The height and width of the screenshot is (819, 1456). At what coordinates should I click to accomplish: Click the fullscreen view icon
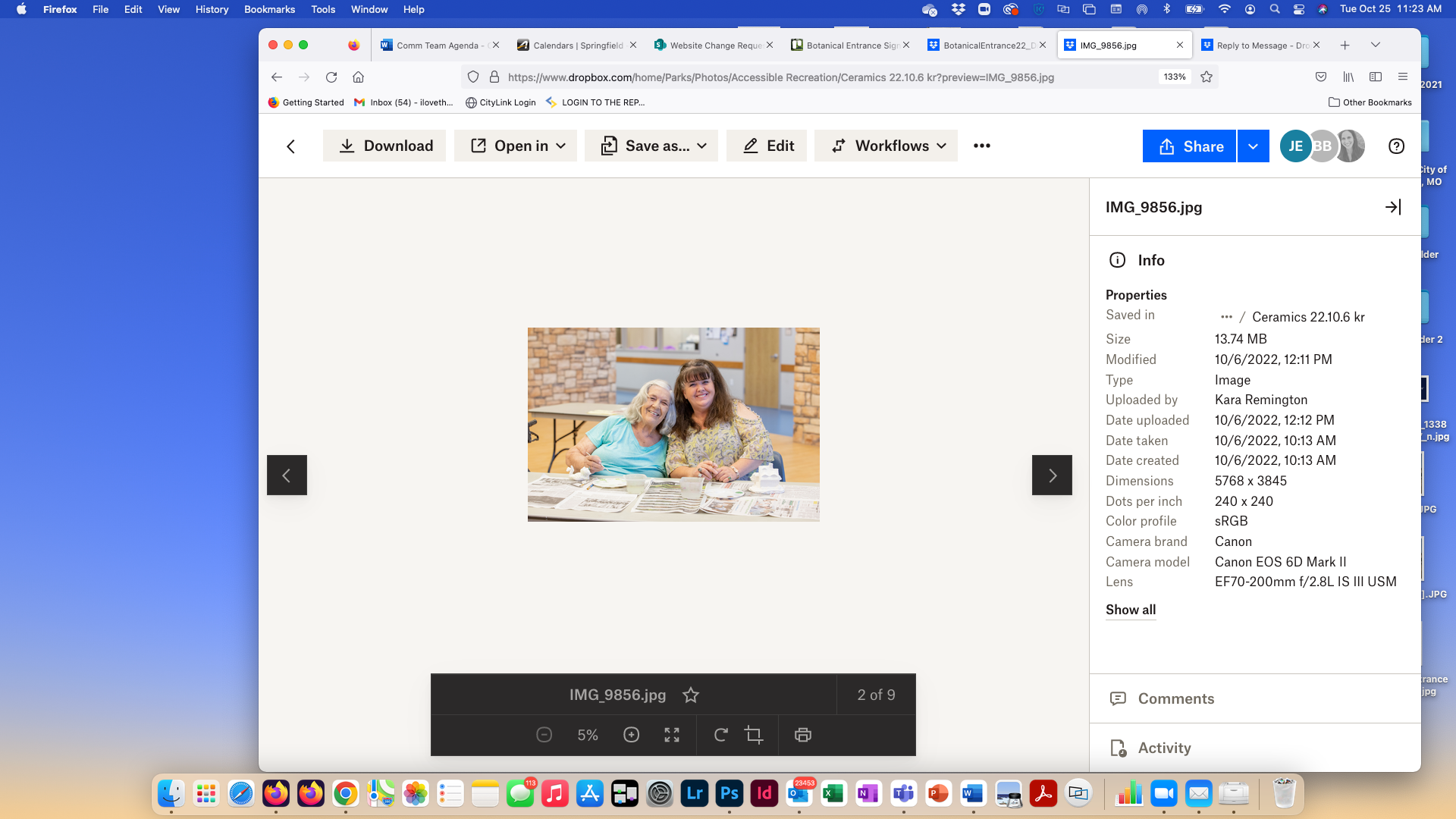pyautogui.click(x=672, y=735)
